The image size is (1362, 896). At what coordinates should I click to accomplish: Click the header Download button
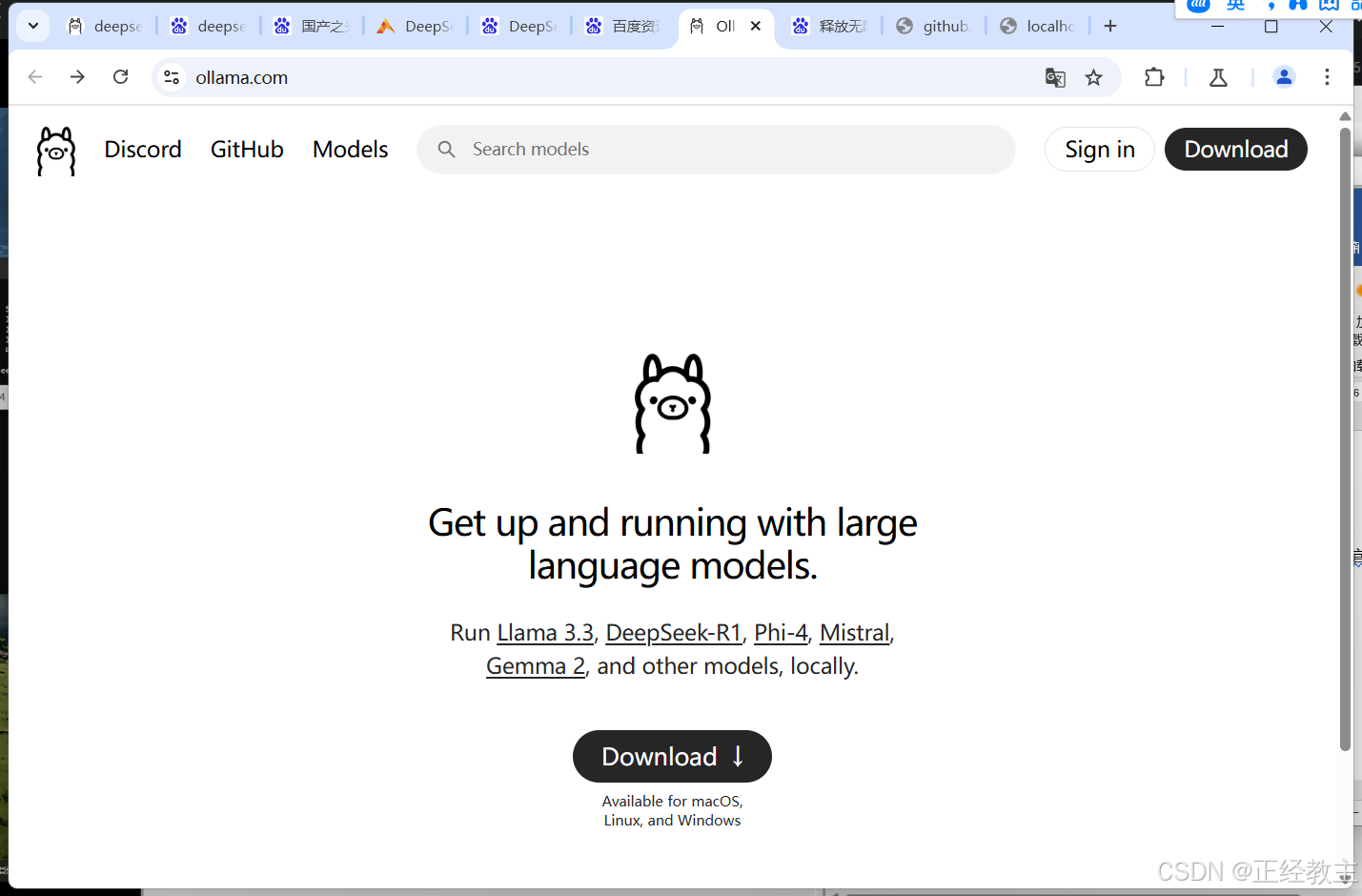[x=1236, y=150]
